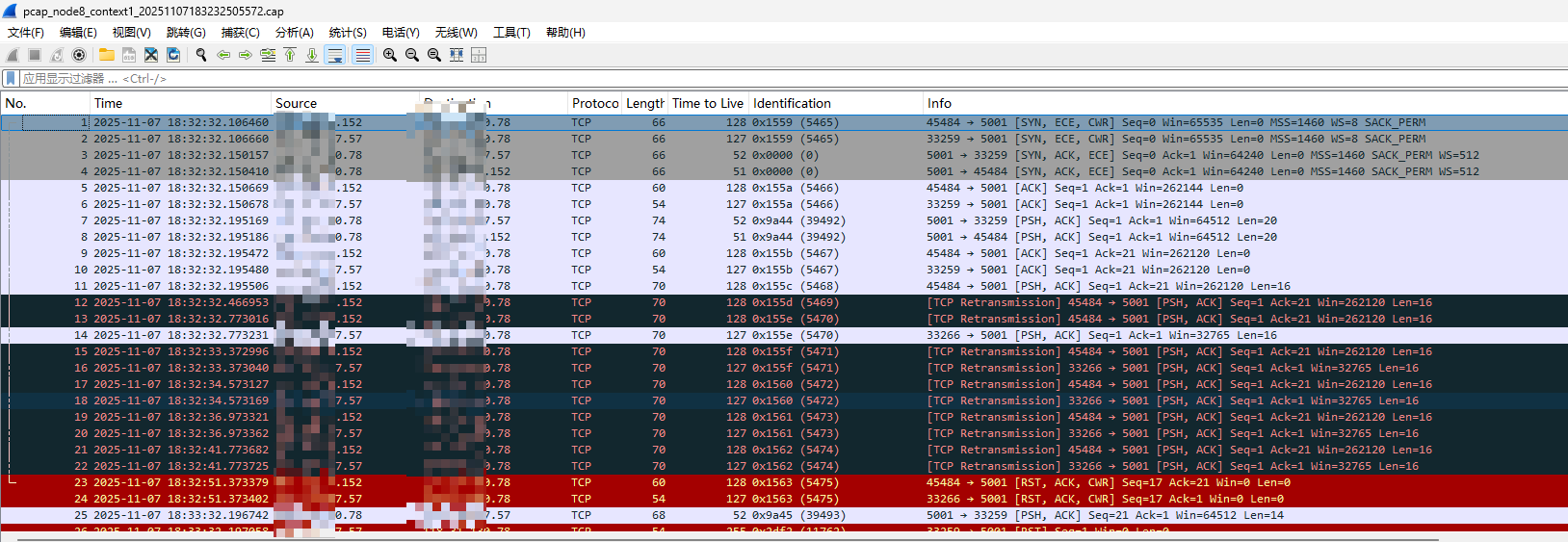Viewport: 1568px width, 542px height.
Task: Select packet 23 RST row
Action: pyautogui.click(x=771, y=482)
